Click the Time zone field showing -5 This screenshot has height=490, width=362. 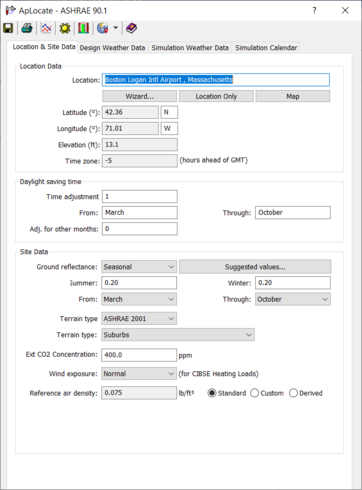pos(140,161)
